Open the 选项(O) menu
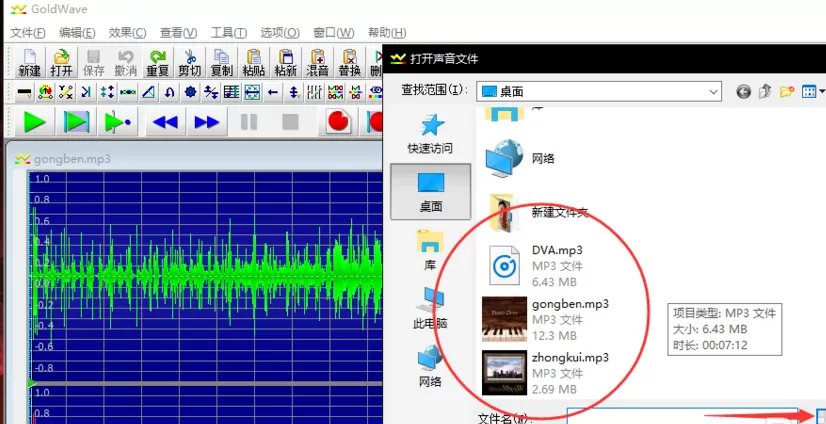 coord(280,33)
